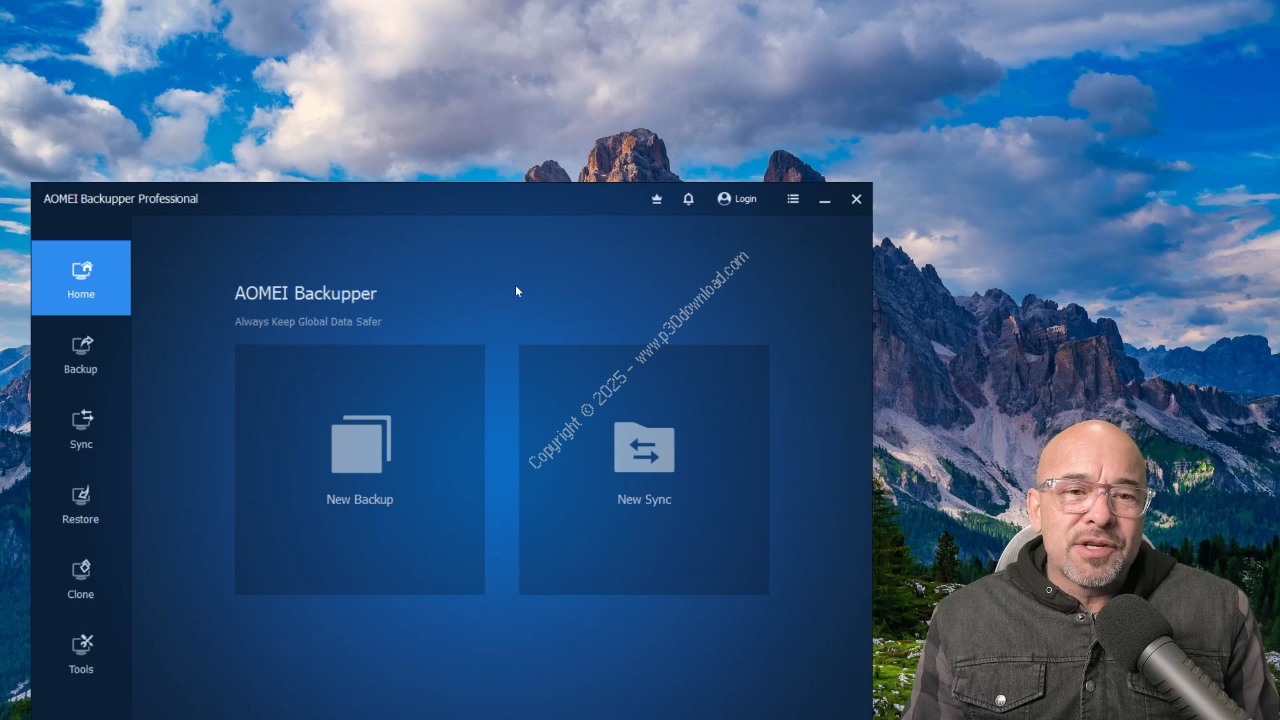The width and height of the screenshot is (1280, 720).
Task: Click the crown upgrade icon in title bar
Action: tap(657, 199)
